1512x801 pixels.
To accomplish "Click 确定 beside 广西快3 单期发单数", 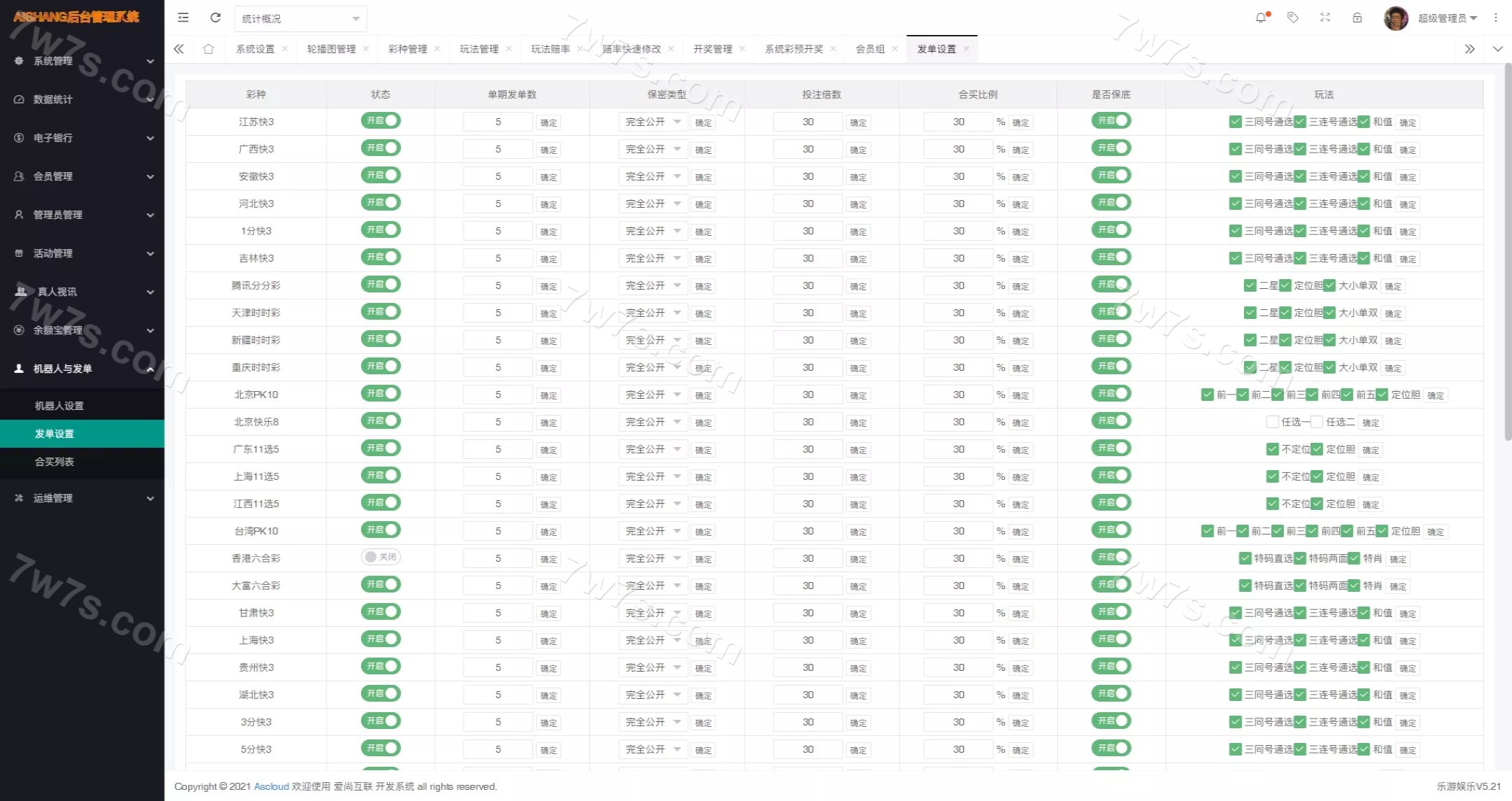I will tap(549, 150).
